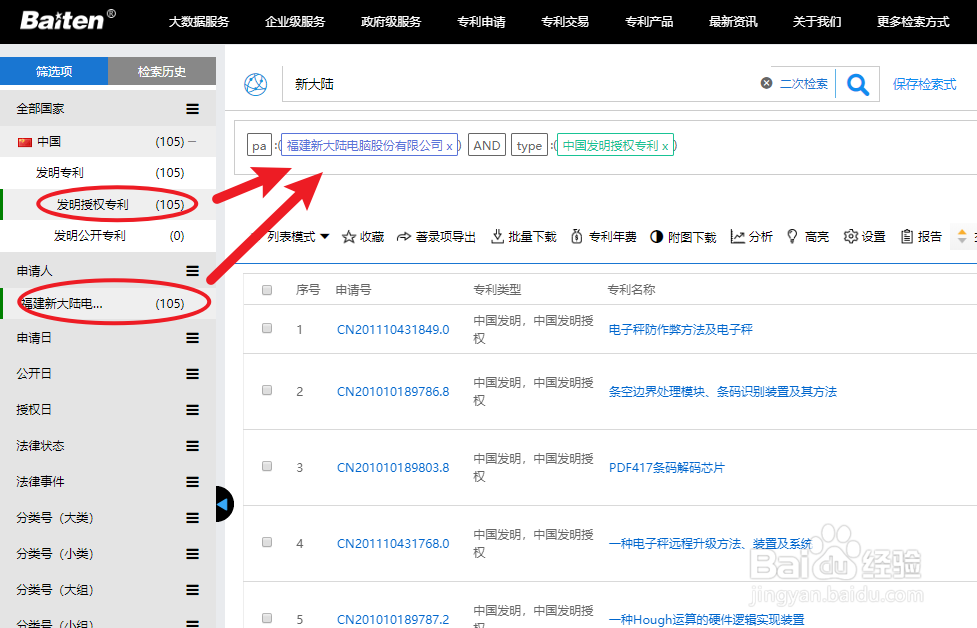
Task: Expand the 分类号（大类） filter section
Action: point(193,518)
